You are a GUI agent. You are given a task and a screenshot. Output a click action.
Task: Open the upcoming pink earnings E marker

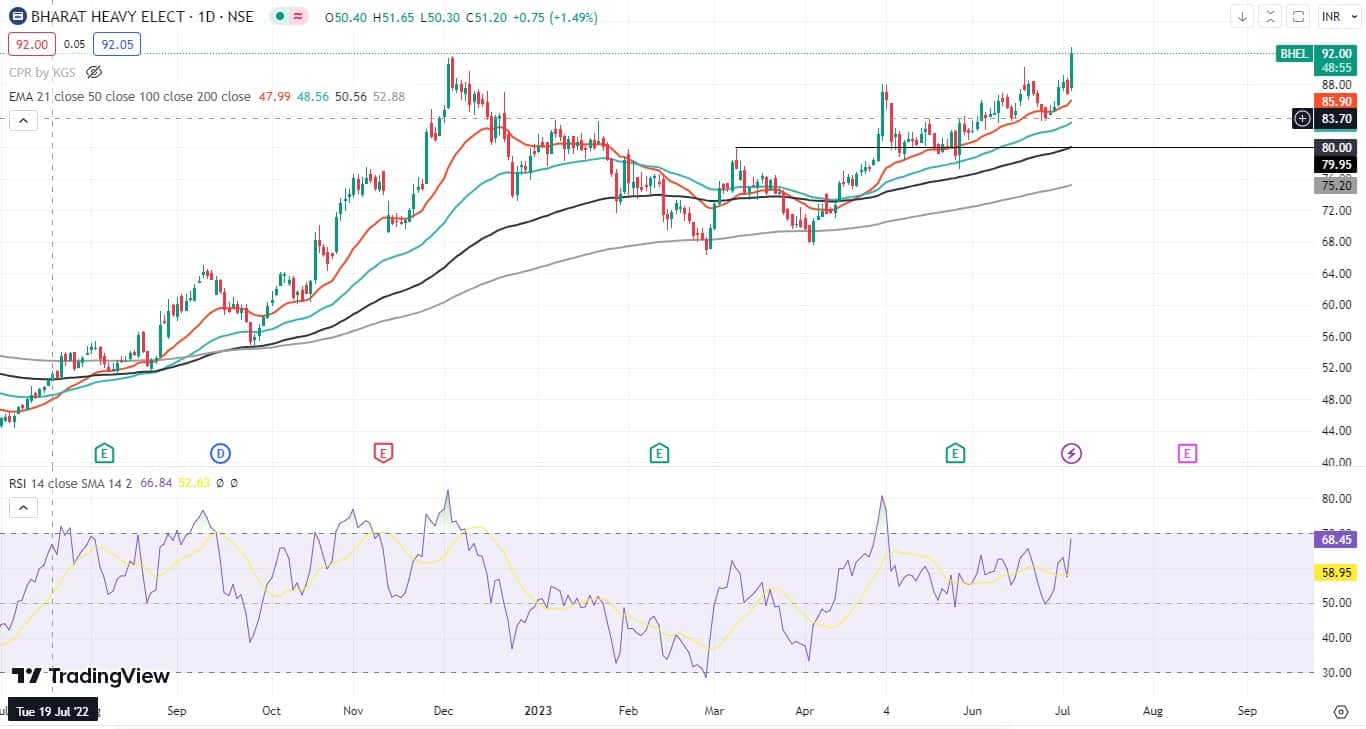1187,454
